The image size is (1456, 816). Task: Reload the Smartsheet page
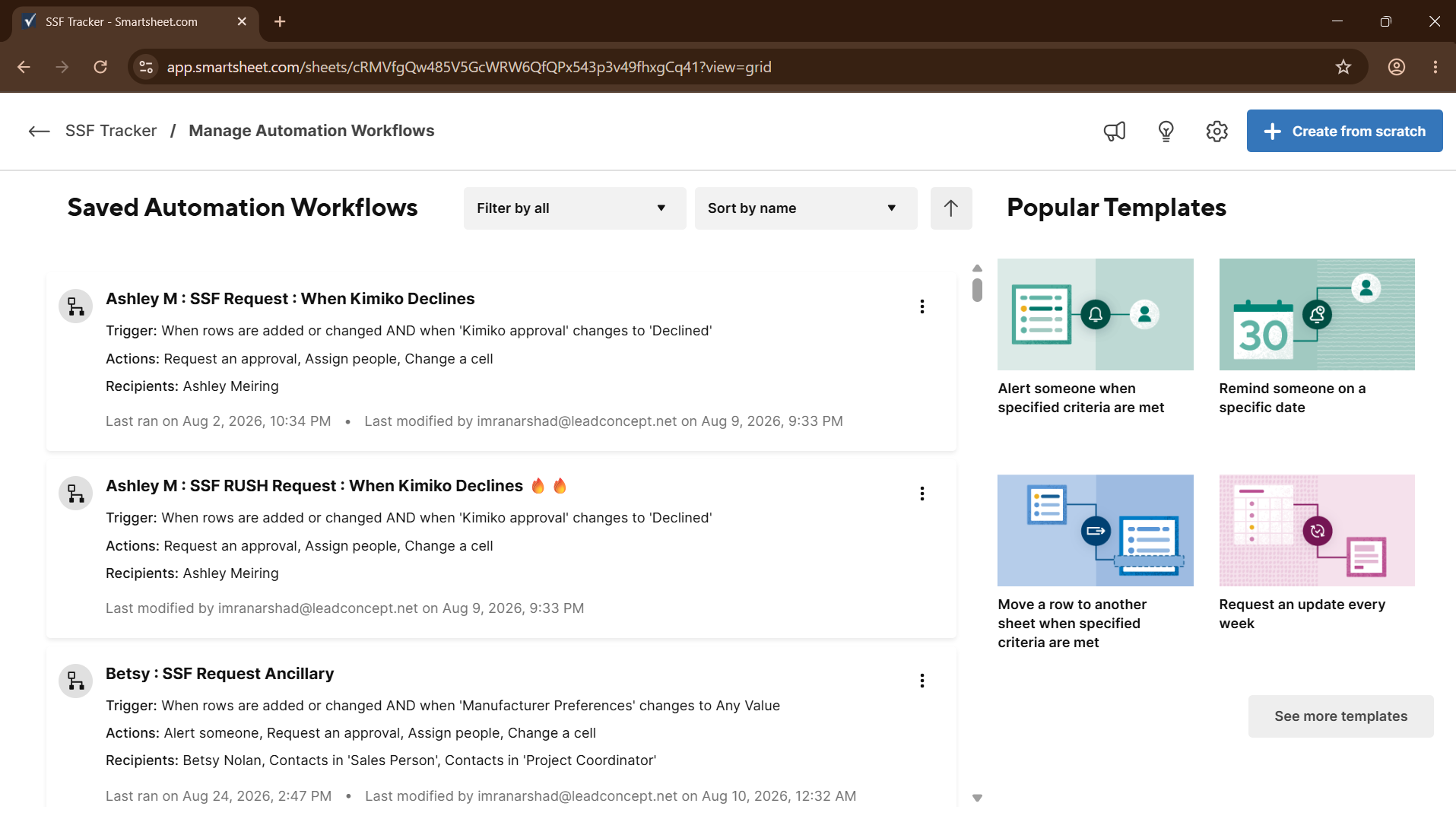[100, 67]
